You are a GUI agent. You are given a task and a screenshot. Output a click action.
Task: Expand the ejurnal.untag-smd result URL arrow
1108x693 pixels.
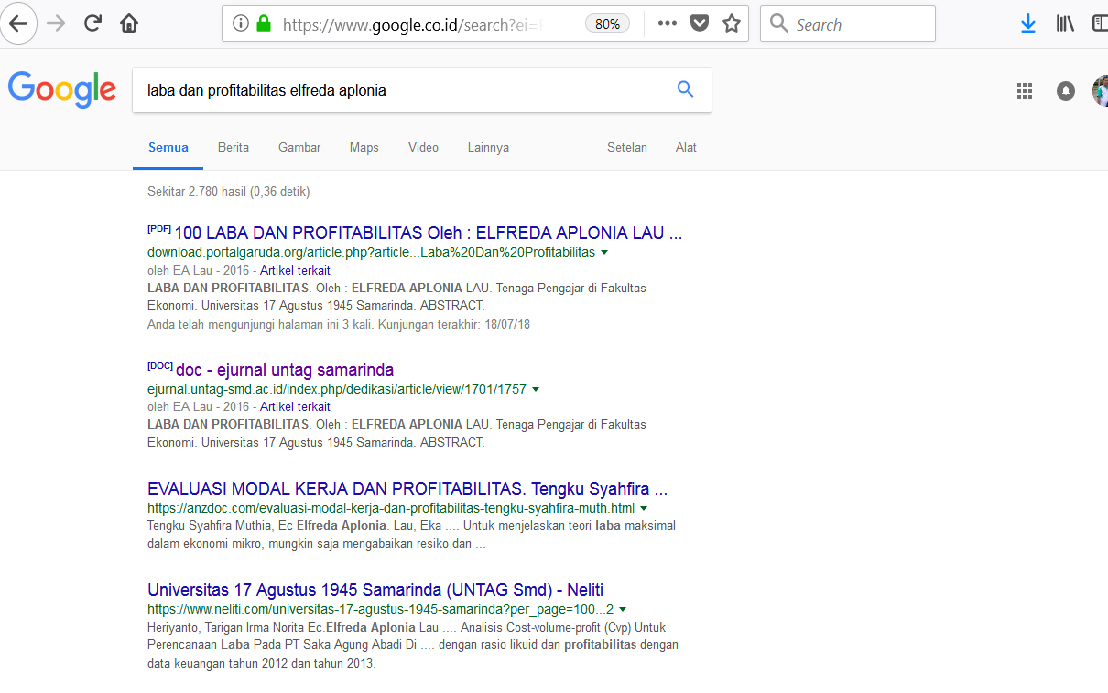(536, 389)
